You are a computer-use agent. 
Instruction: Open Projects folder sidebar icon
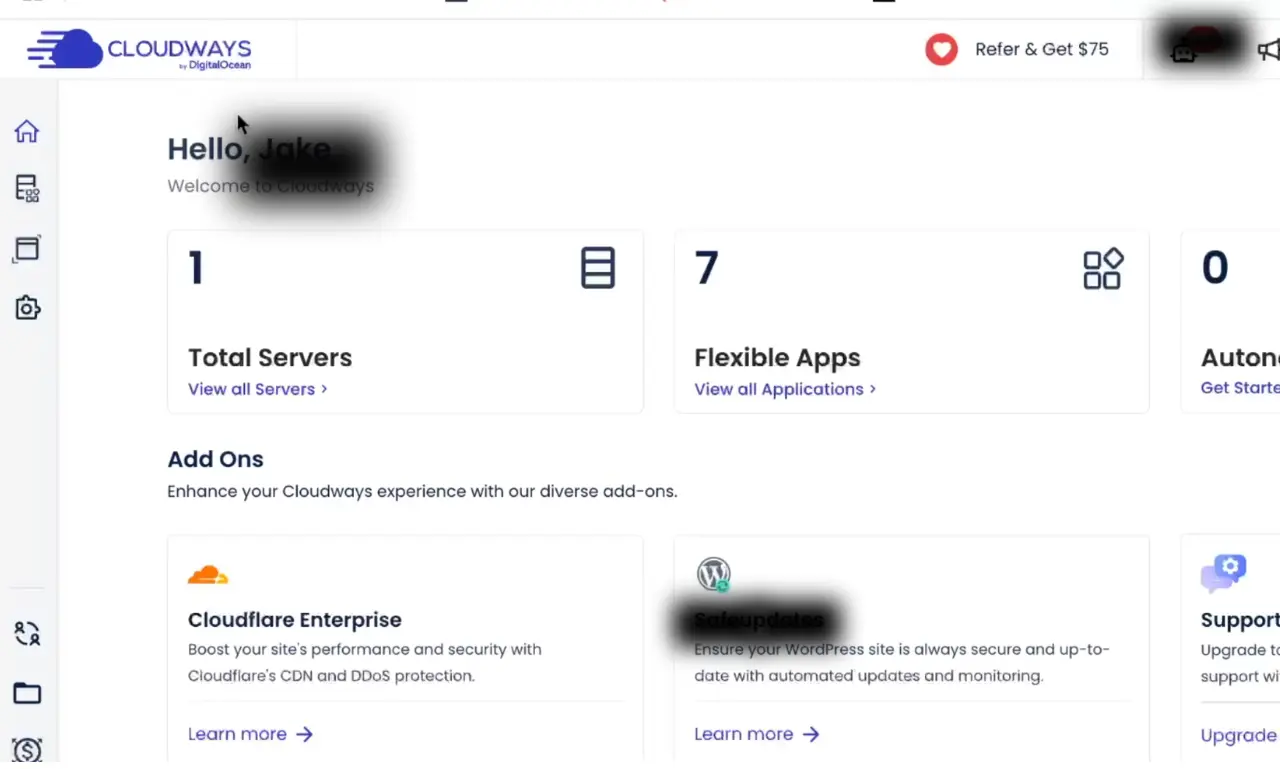27,693
